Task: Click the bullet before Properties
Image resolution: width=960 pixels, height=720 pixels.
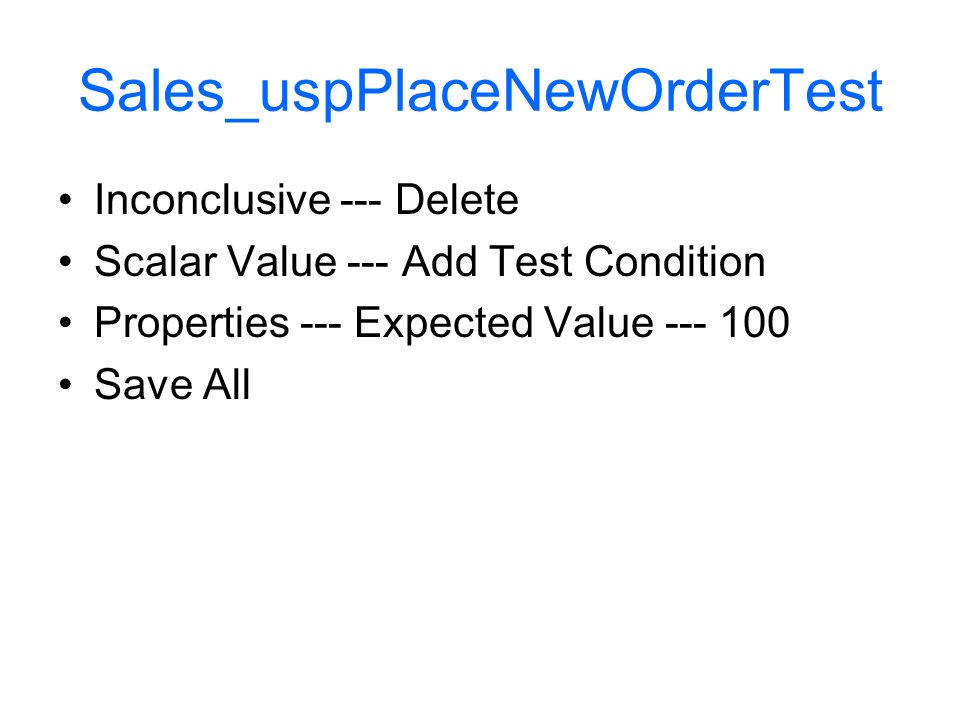Action: [66, 323]
